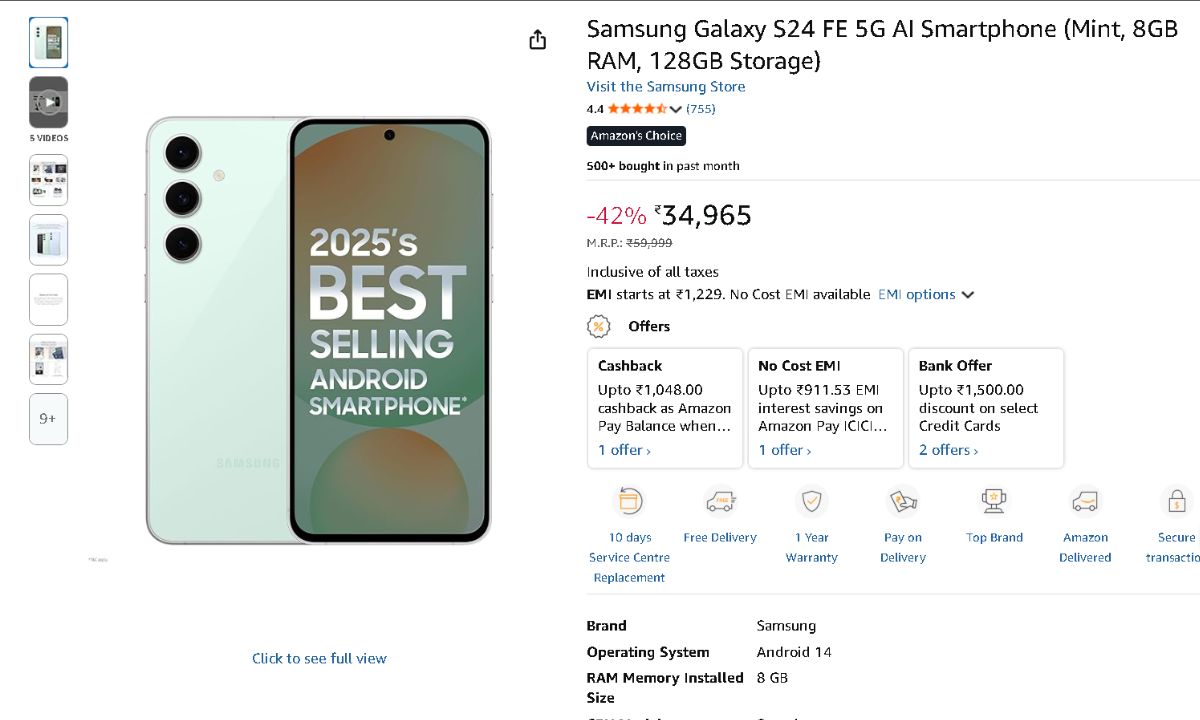Click the share icon above product image
The image size is (1200, 720).
pyautogui.click(x=538, y=40)
